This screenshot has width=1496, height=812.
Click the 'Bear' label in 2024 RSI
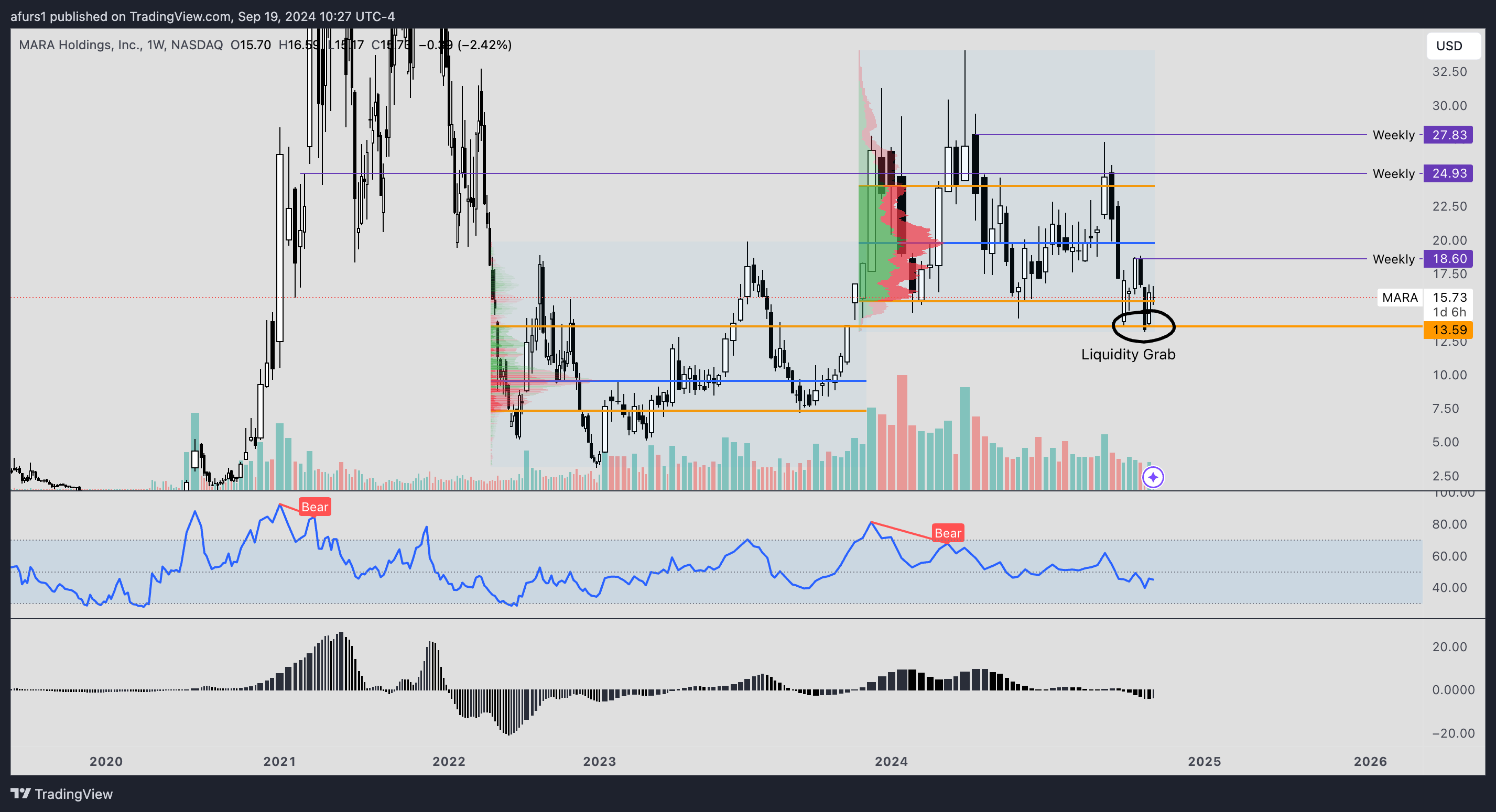point(948,533)
